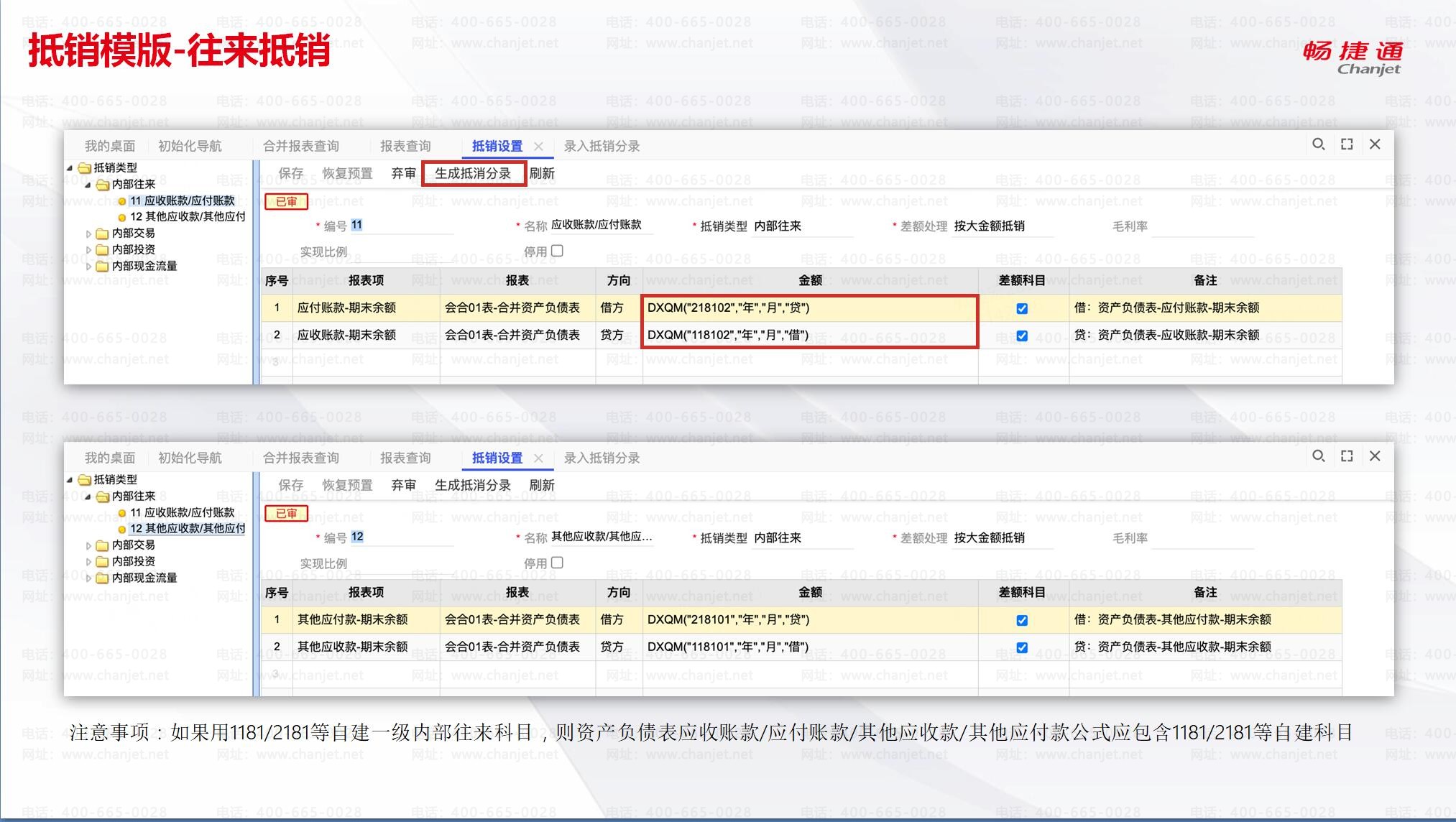This screenshot has height=822, width=1456.
Task: Close the 抵销设置 tab in upper panel
Action: 538,147
